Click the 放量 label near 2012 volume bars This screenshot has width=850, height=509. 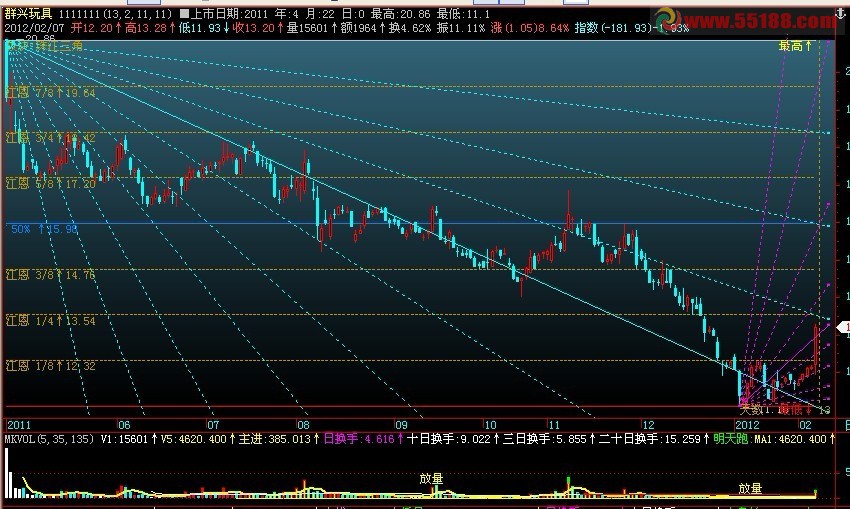[750, 488]
